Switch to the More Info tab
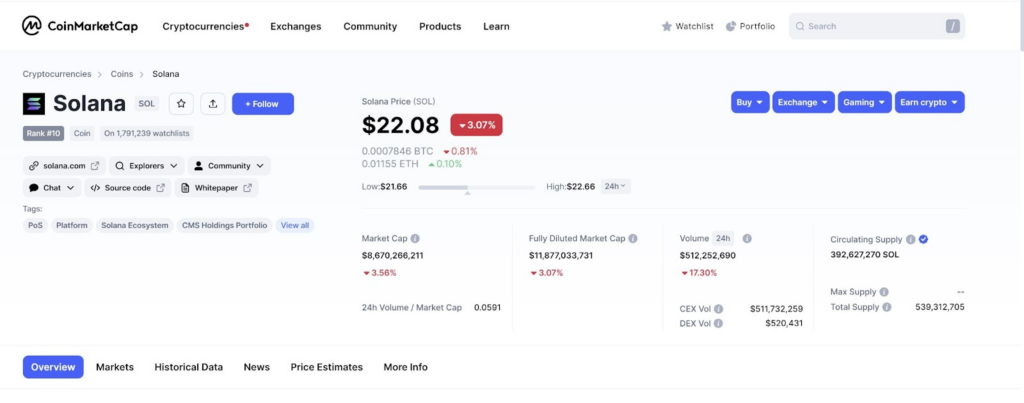 (x=406, y=367)
